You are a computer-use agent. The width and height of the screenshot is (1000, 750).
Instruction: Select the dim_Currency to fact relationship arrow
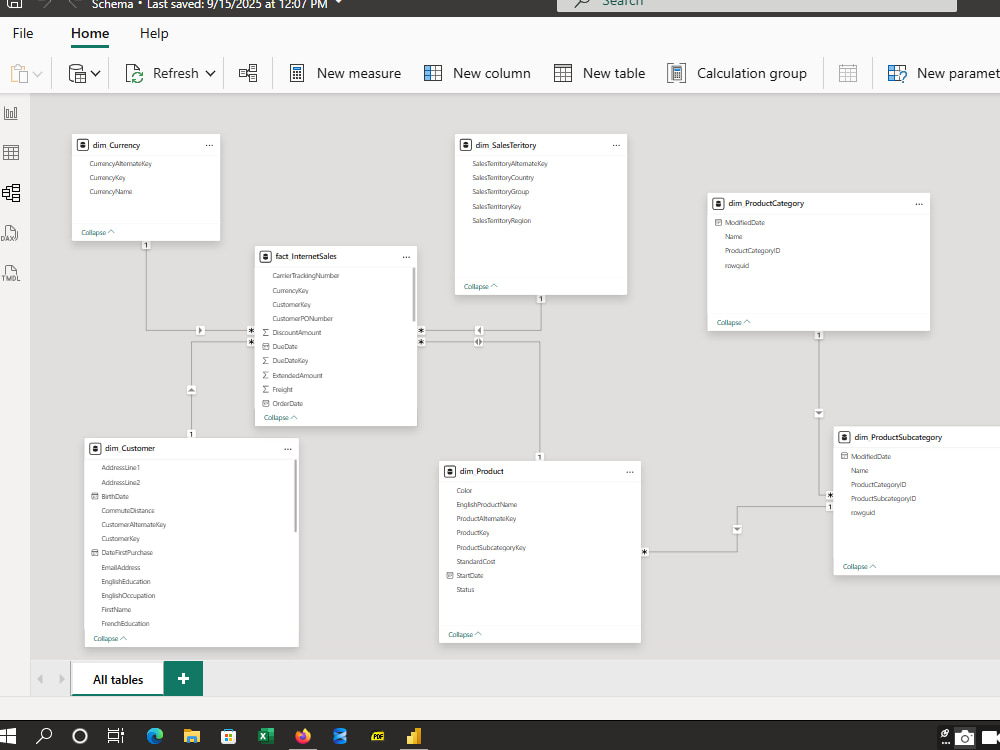pos(200,330)
